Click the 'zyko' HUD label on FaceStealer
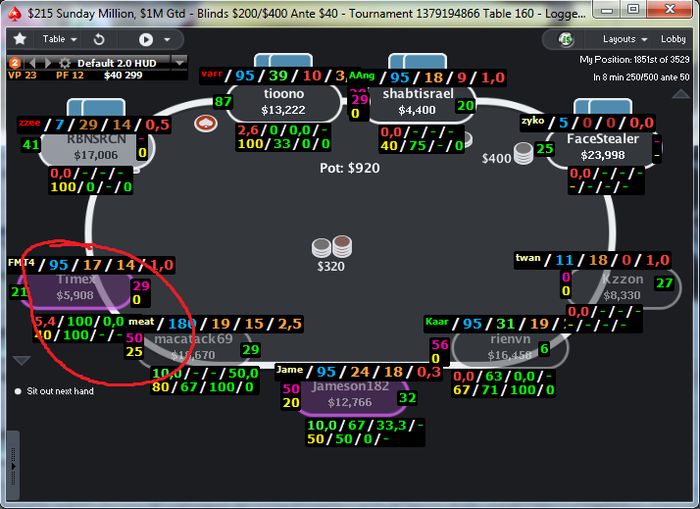700x509 pixels. 533,121
